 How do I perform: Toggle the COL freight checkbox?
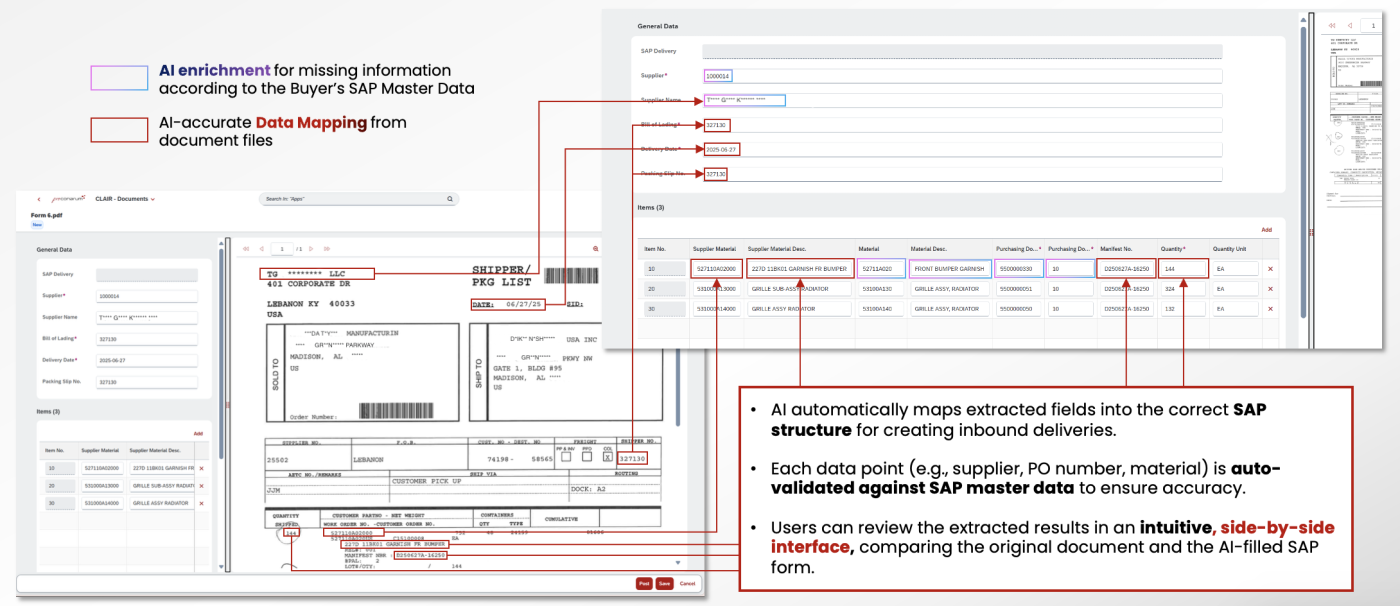tap(607, 458)
